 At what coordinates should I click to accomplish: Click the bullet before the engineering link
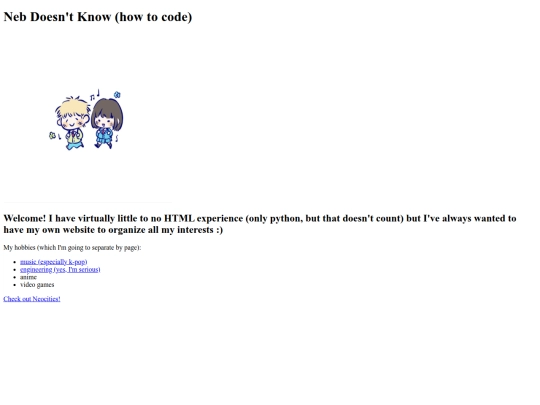[14, 270]
